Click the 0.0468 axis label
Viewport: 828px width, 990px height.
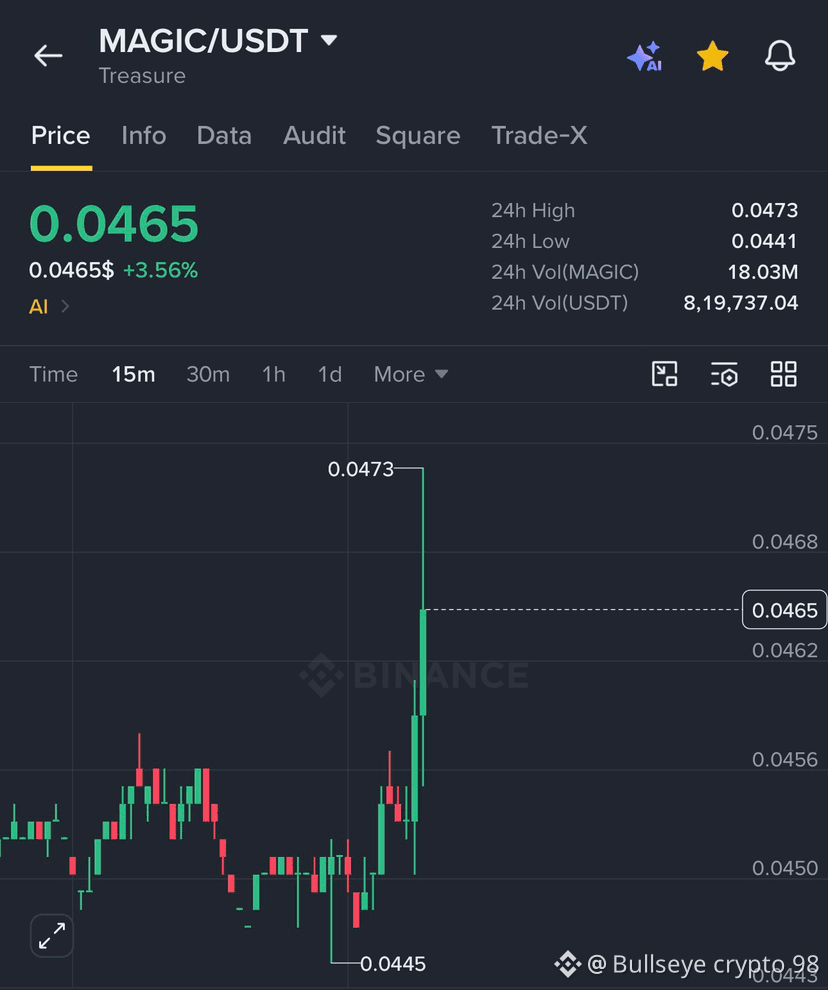(785, 542)
